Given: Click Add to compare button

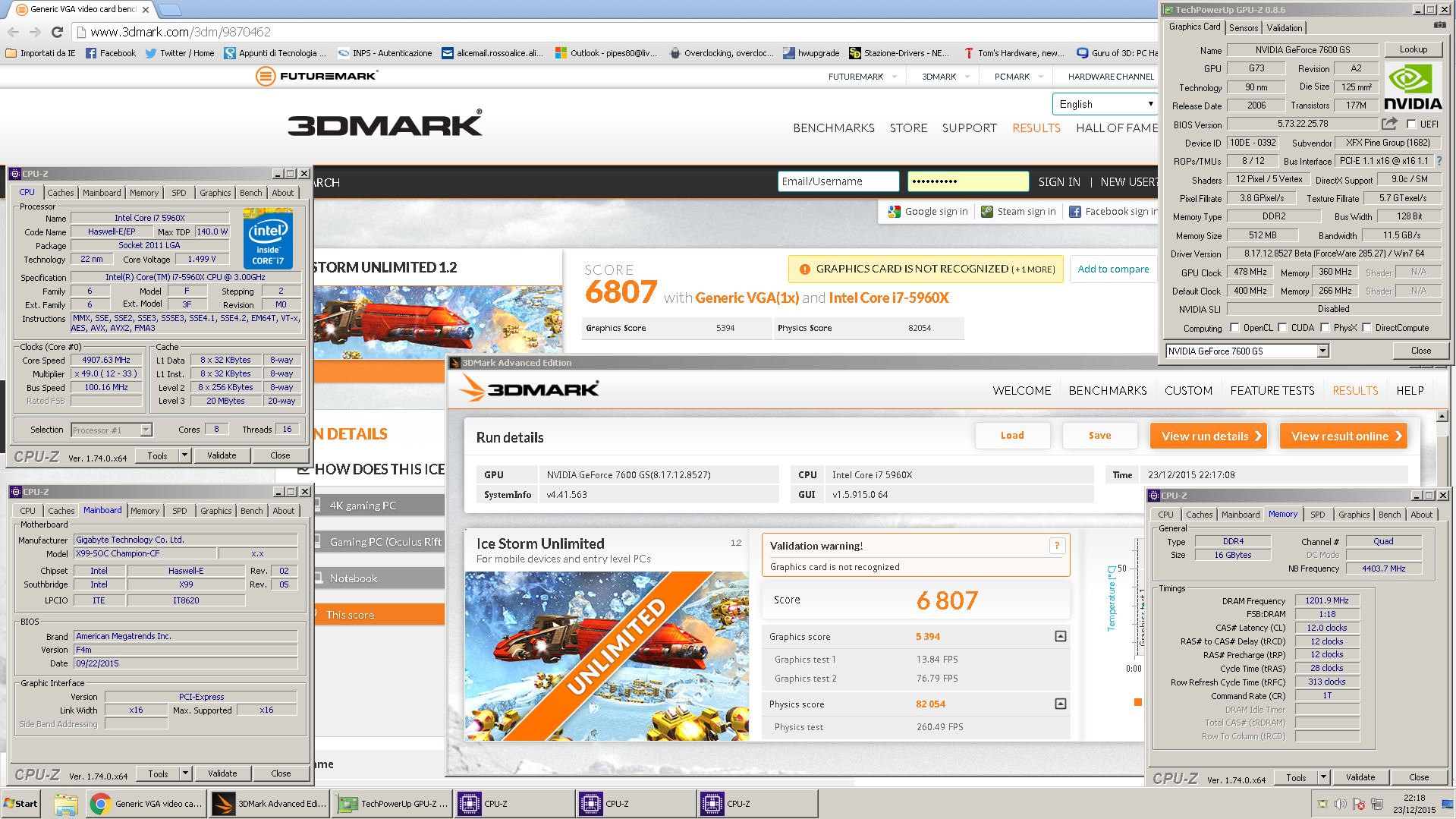Looking at the screenshot, I should 1113,269.
